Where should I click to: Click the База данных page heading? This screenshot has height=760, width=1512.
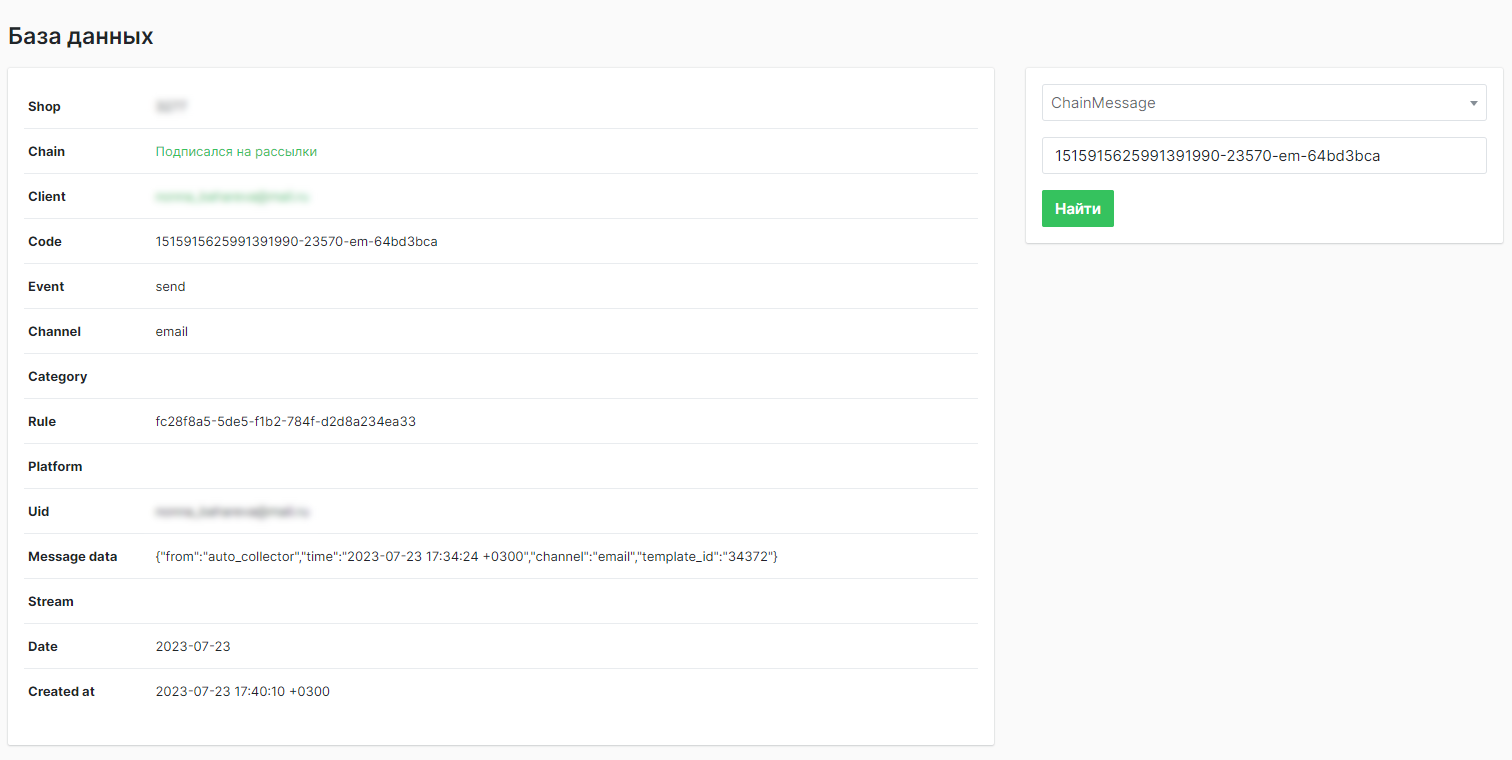point(81,37)
